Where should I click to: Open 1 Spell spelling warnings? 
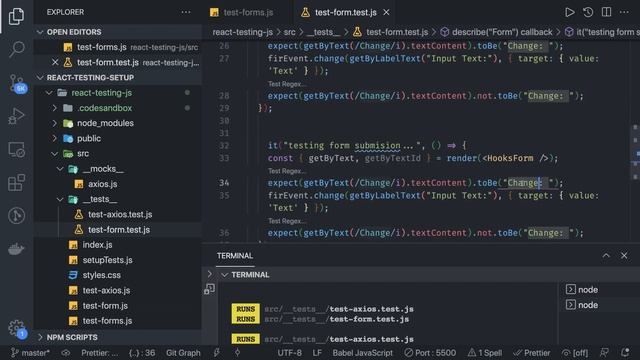tap(485, 353)
